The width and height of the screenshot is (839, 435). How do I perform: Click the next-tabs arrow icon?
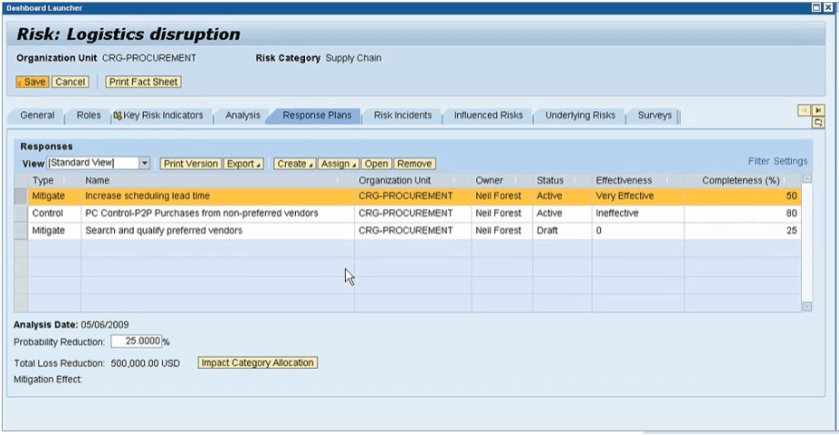click(818, 110)
